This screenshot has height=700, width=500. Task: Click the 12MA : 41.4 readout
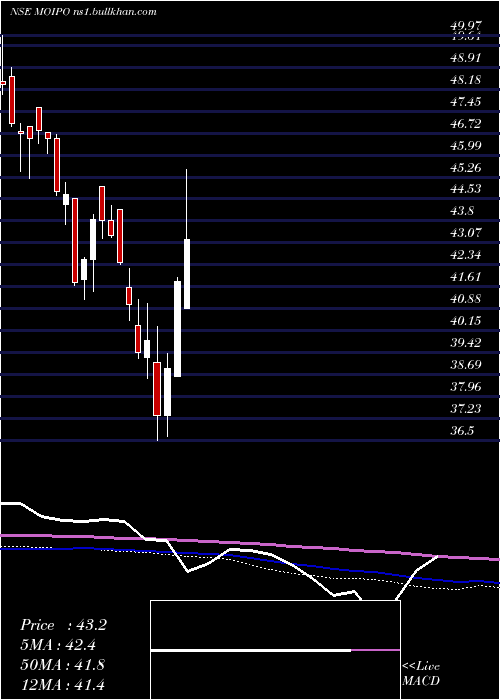63,685
